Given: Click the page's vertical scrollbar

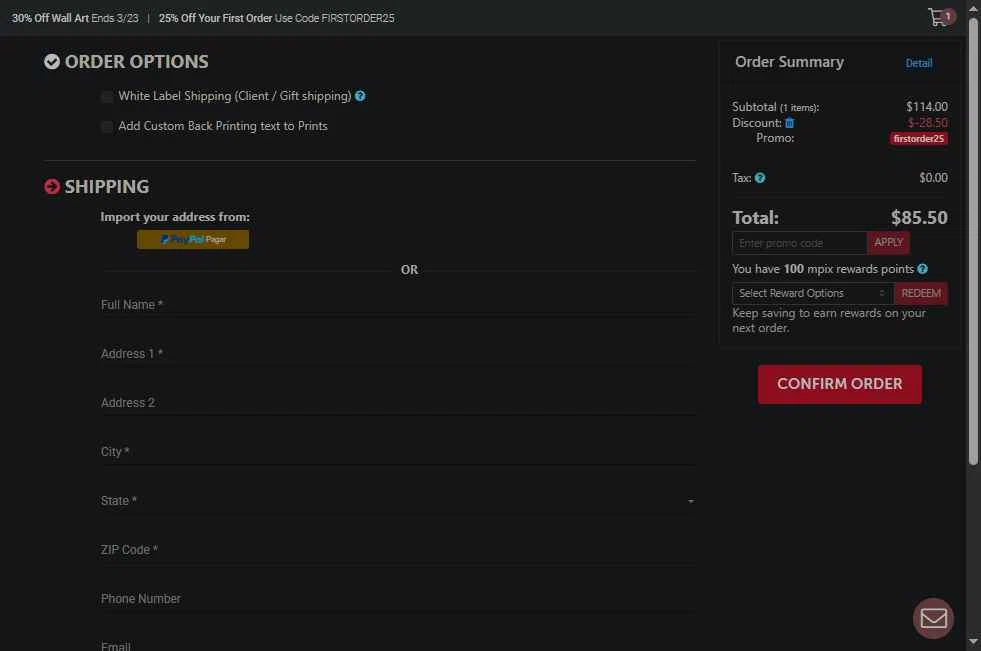Looking at the screenshot, I should click(974, 240).
